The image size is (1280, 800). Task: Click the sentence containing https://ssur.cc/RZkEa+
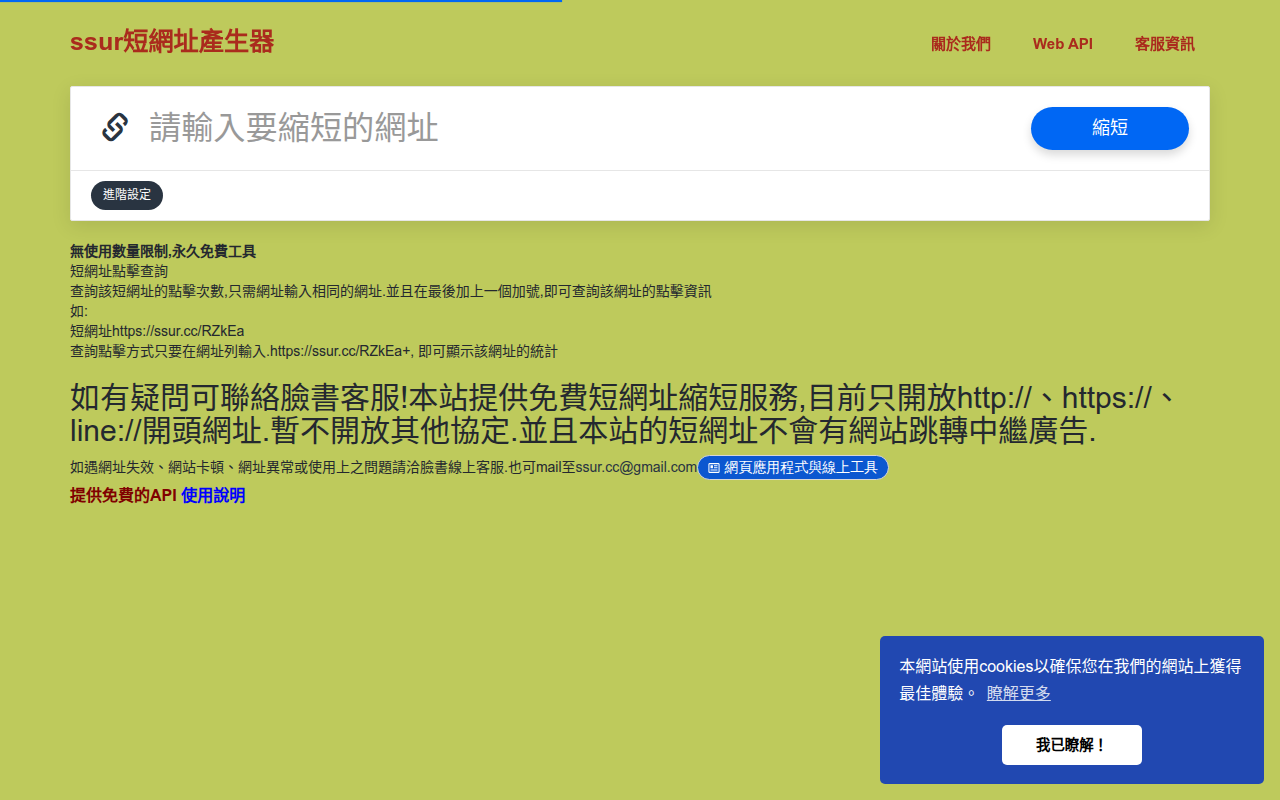coord(313,351)
